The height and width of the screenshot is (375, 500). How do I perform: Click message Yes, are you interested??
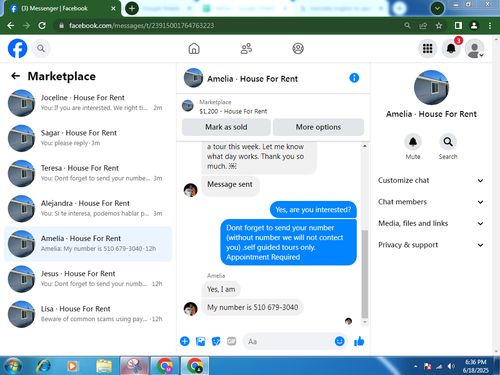(x=313, y=210)
